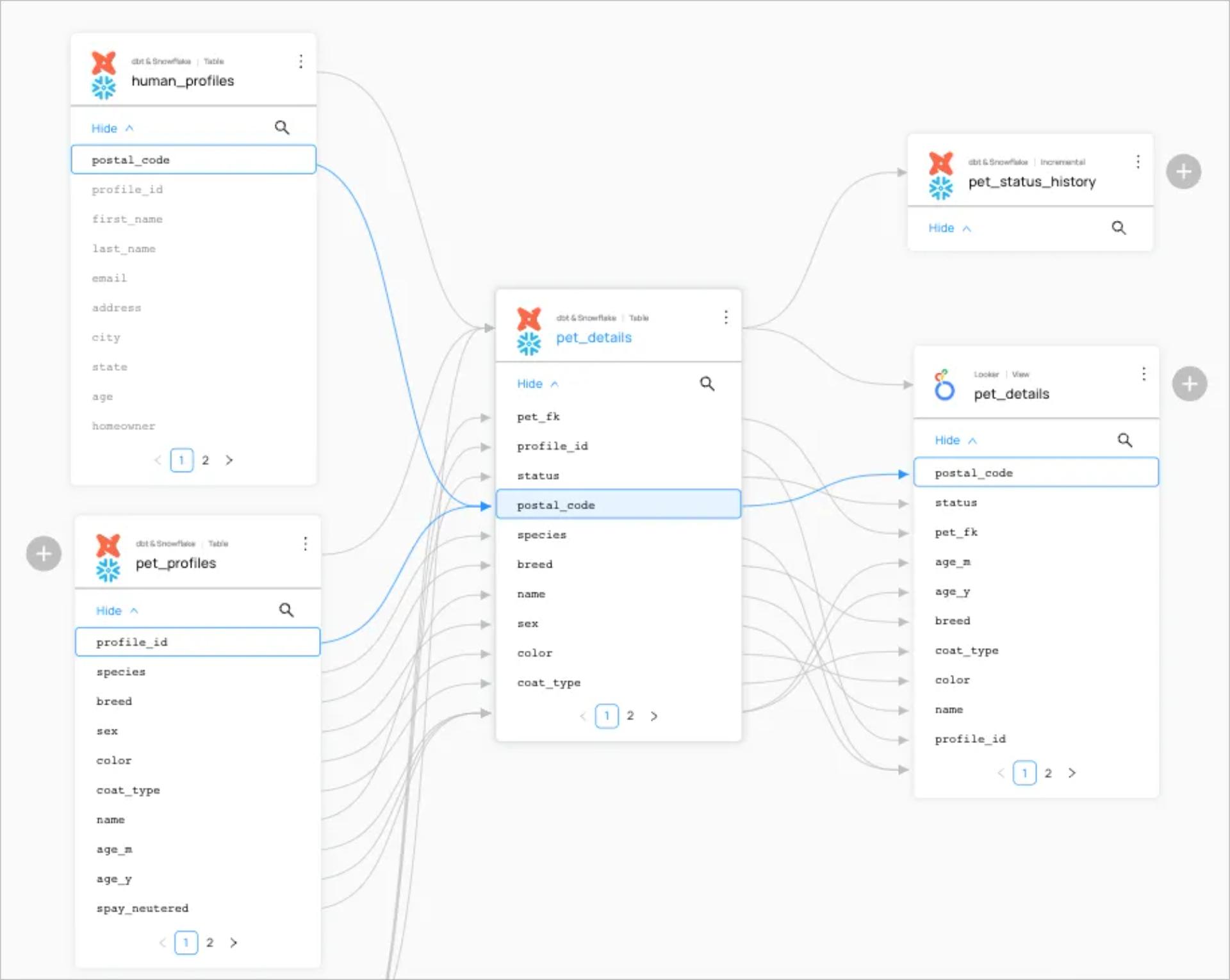Select species column in pet_profiles
The height and width of the screenshot is (980, 1230).
[x=197, y=672]
